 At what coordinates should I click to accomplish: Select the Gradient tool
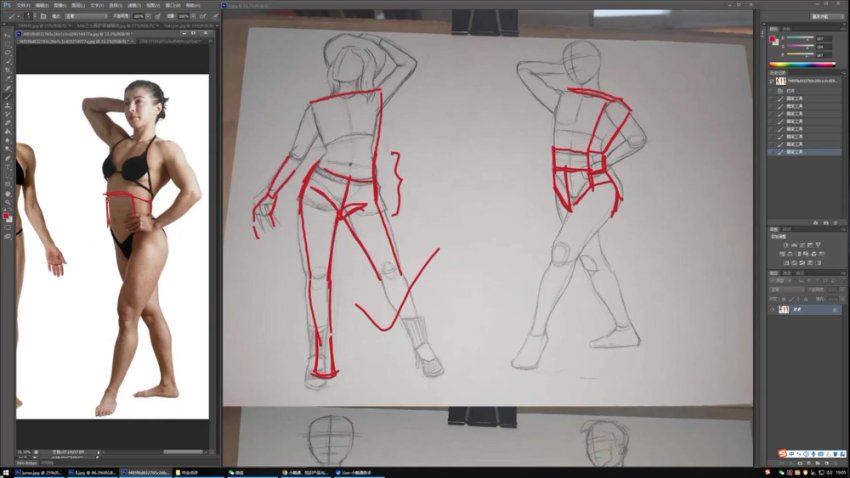point(8,132)
